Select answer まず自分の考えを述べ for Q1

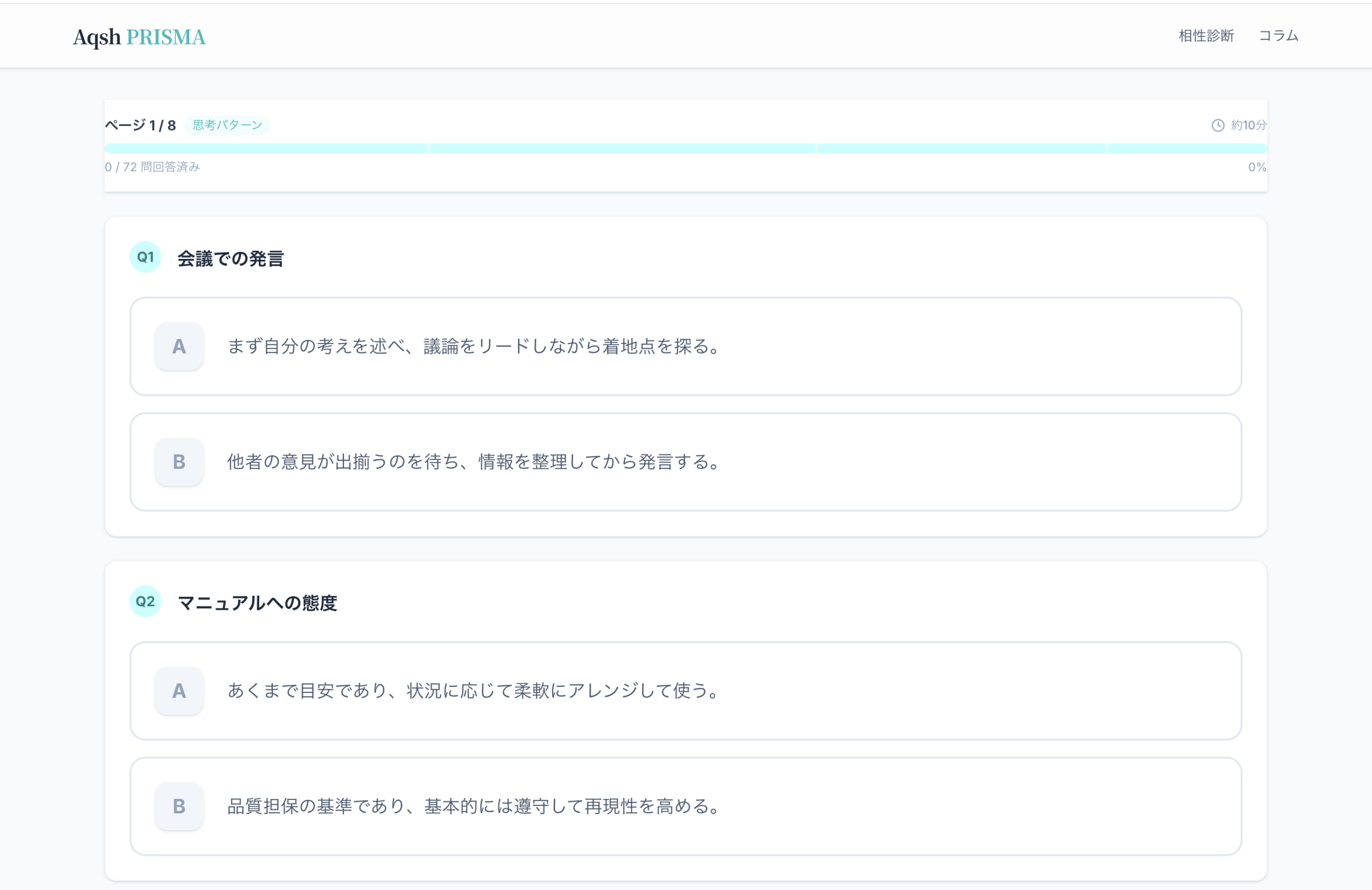[473, 347]
